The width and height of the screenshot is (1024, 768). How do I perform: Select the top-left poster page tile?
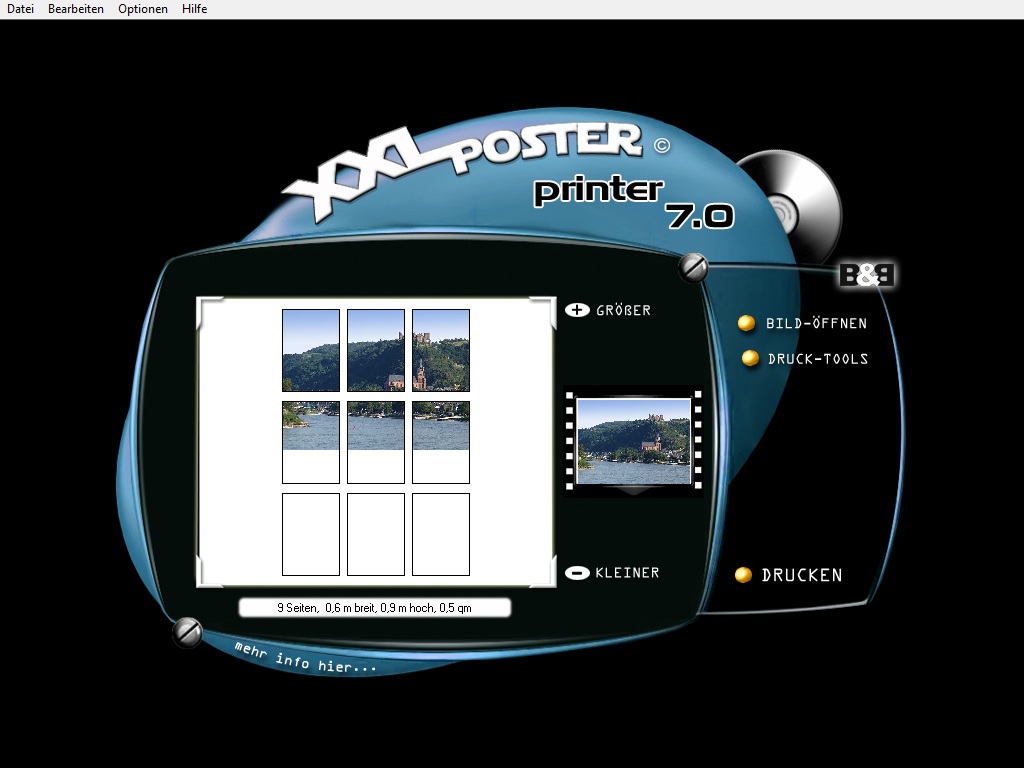tap(311, 351)
